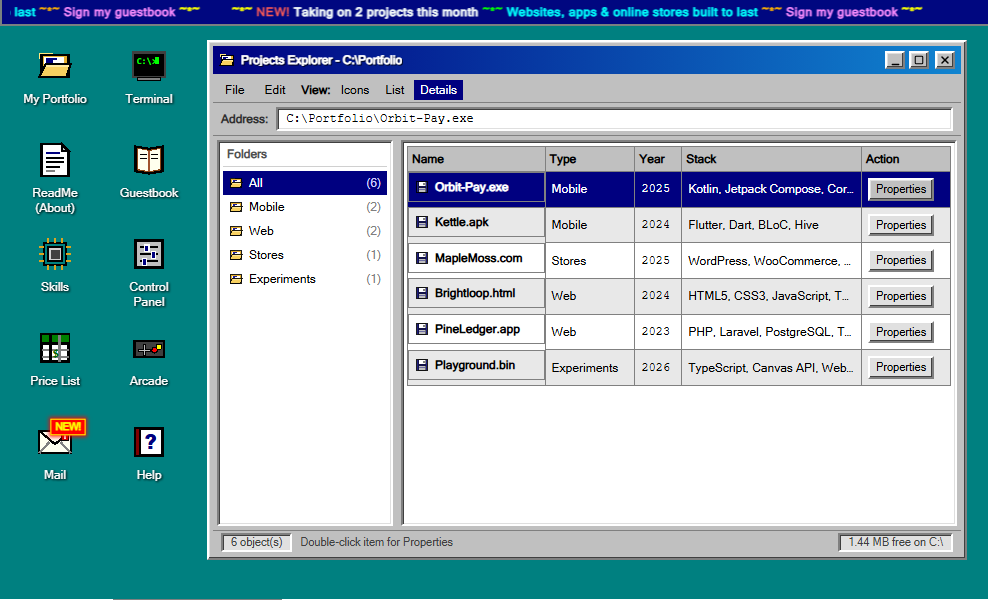Click the folder icon next to Web
This screenshot has height=600, width=988.
236,231
